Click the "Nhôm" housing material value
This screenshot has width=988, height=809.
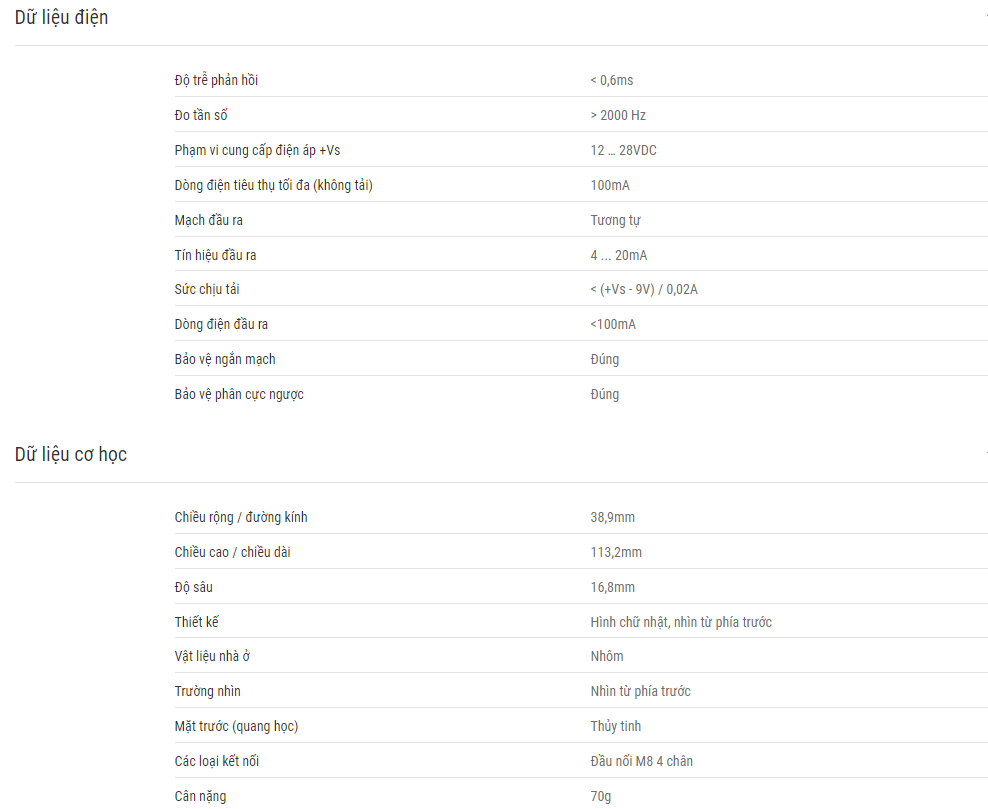pyautogui.click(x=607, y=656)
